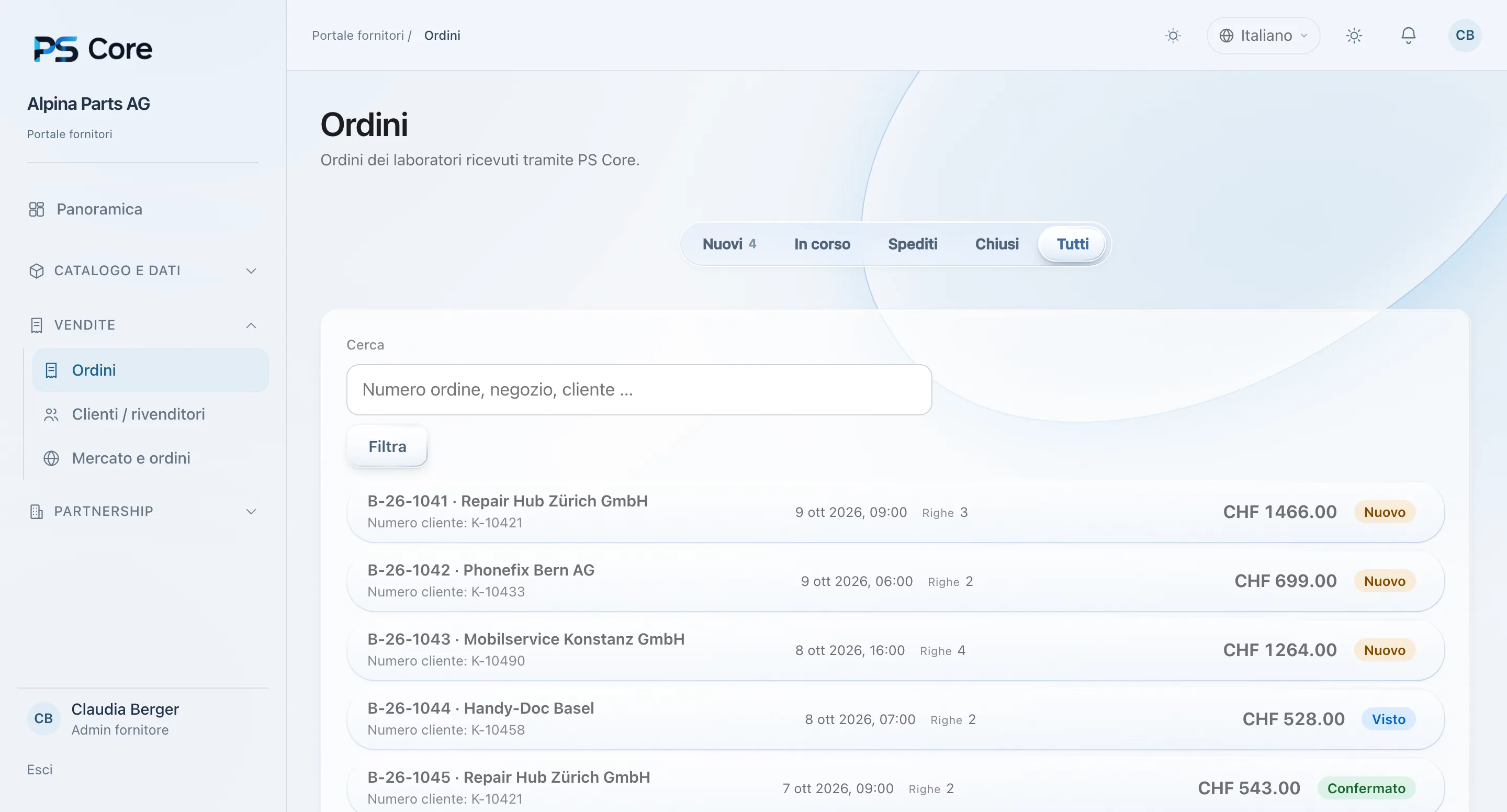Collapse the VENDITE section chevron
1507x812 pixels.
point(251,325)
